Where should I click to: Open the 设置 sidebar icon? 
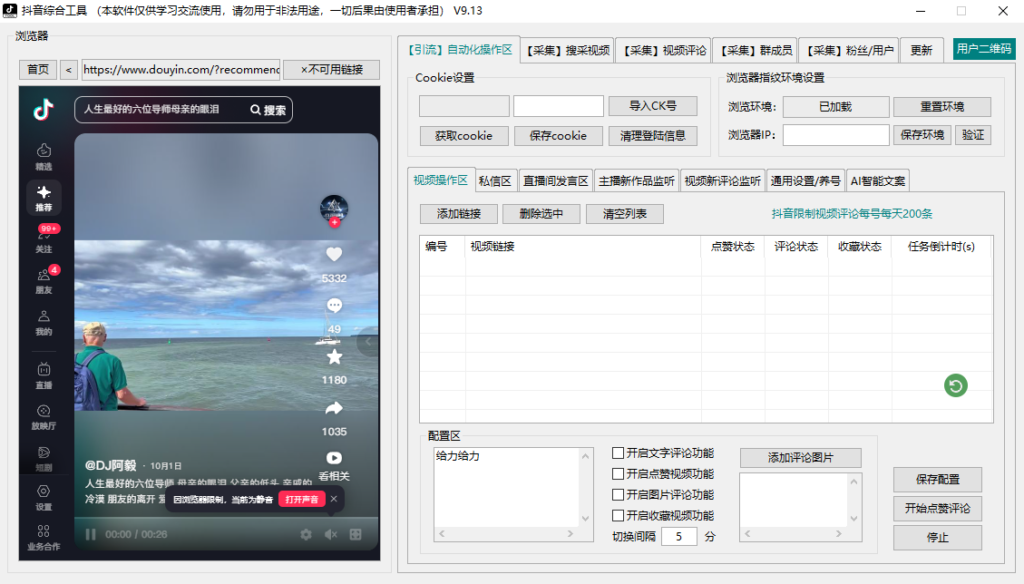coord(44,497)
